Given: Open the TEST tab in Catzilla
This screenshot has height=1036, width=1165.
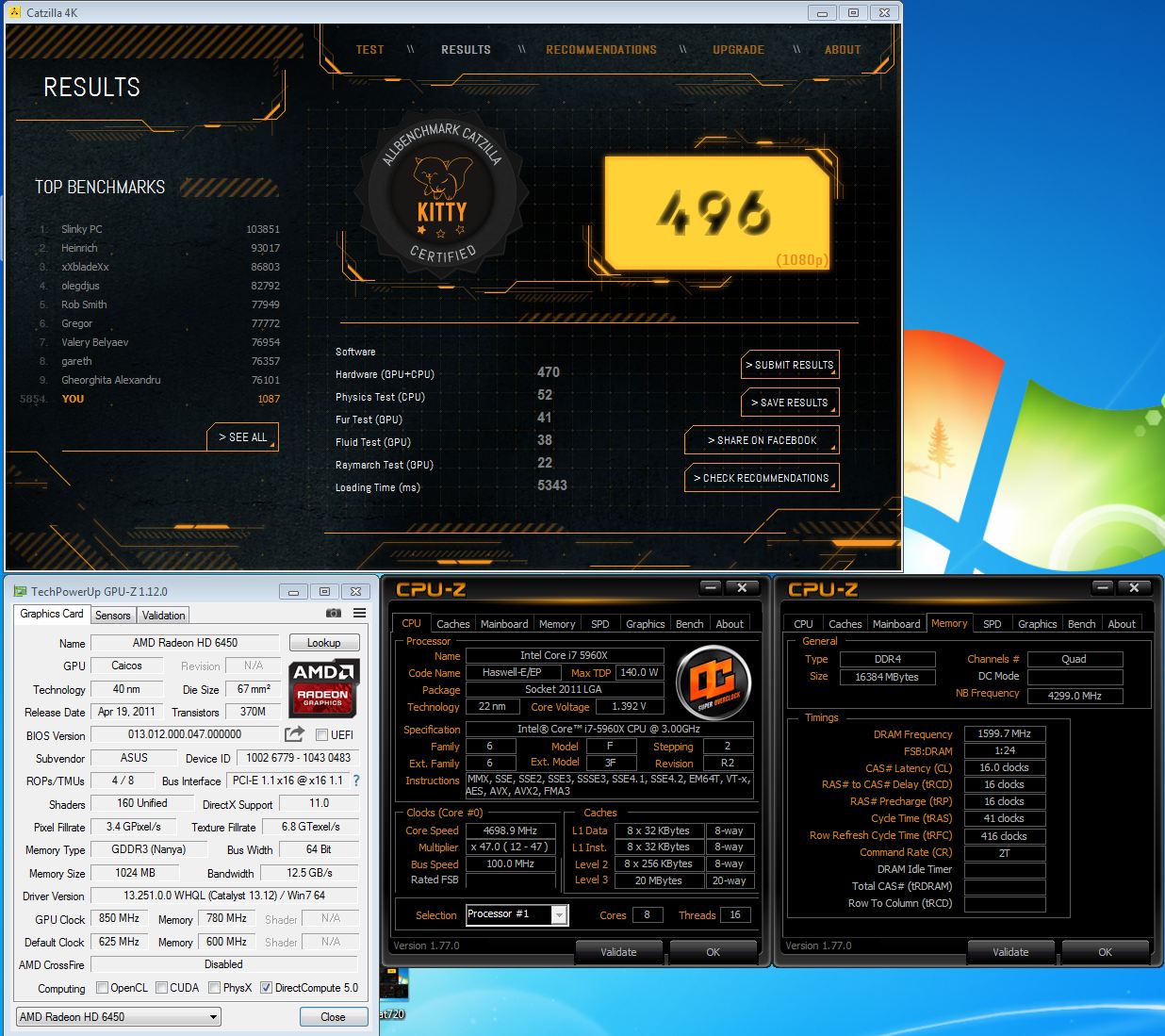Looking at the screenshot, I should 370,50.
